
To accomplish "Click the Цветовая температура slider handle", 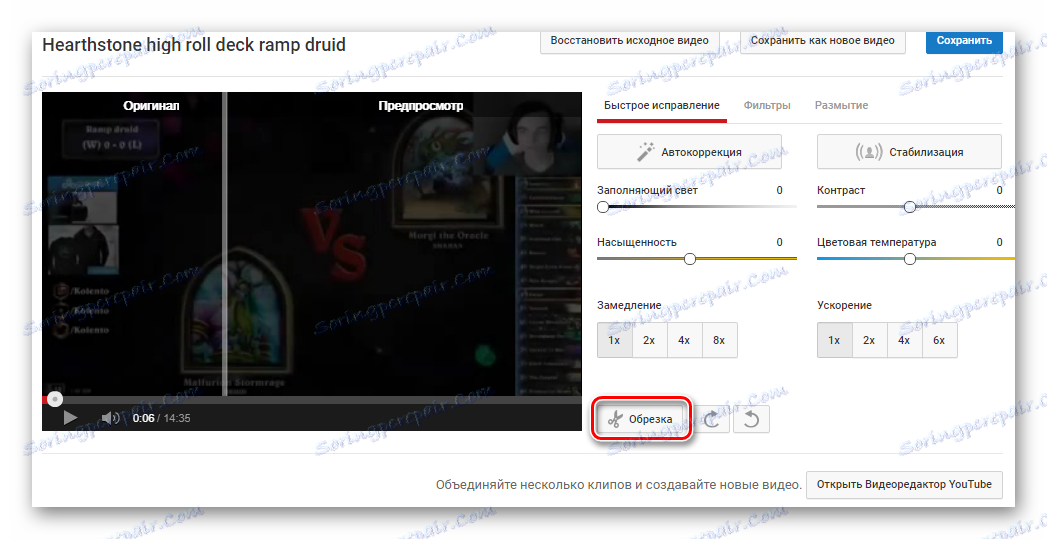I will pos(909,258).
